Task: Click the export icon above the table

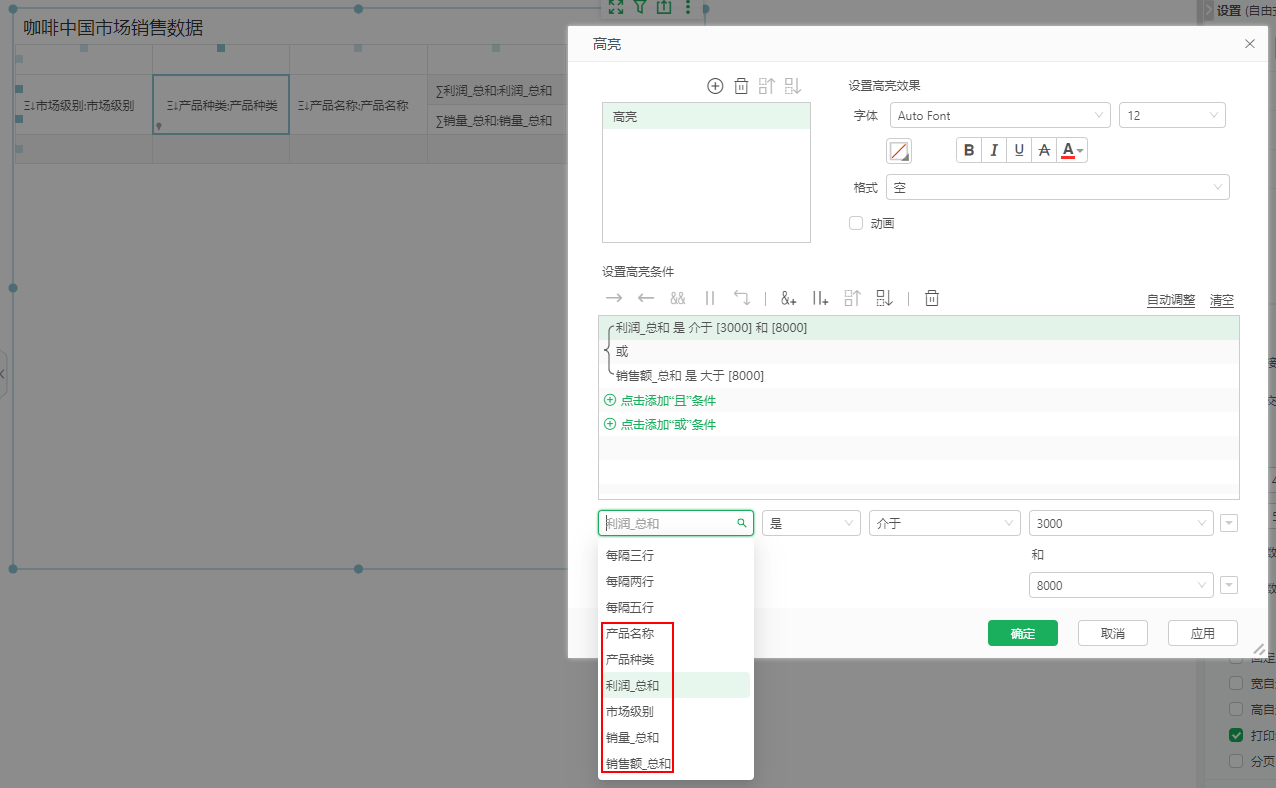Action: 664,7
